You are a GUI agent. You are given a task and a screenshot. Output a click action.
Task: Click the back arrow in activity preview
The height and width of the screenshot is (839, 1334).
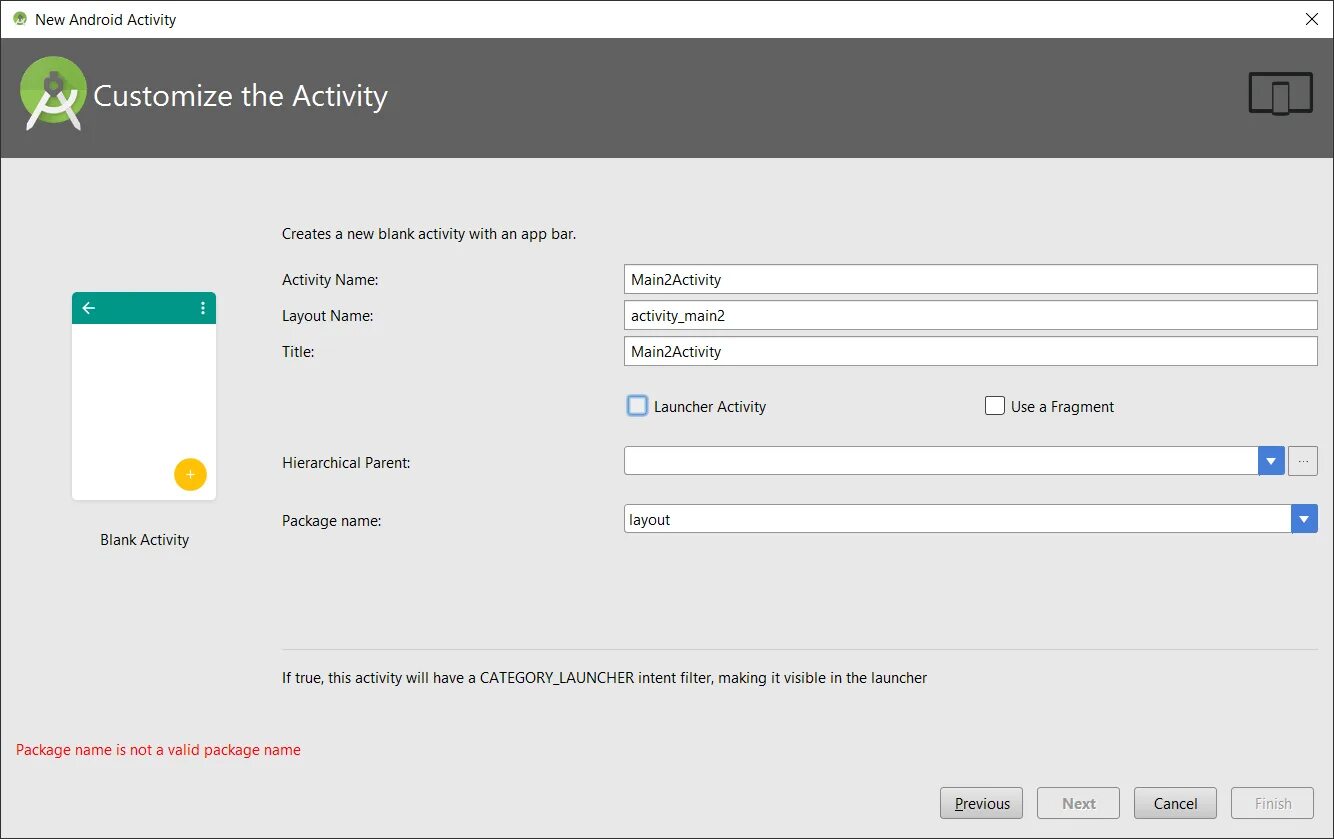[89, 308]
